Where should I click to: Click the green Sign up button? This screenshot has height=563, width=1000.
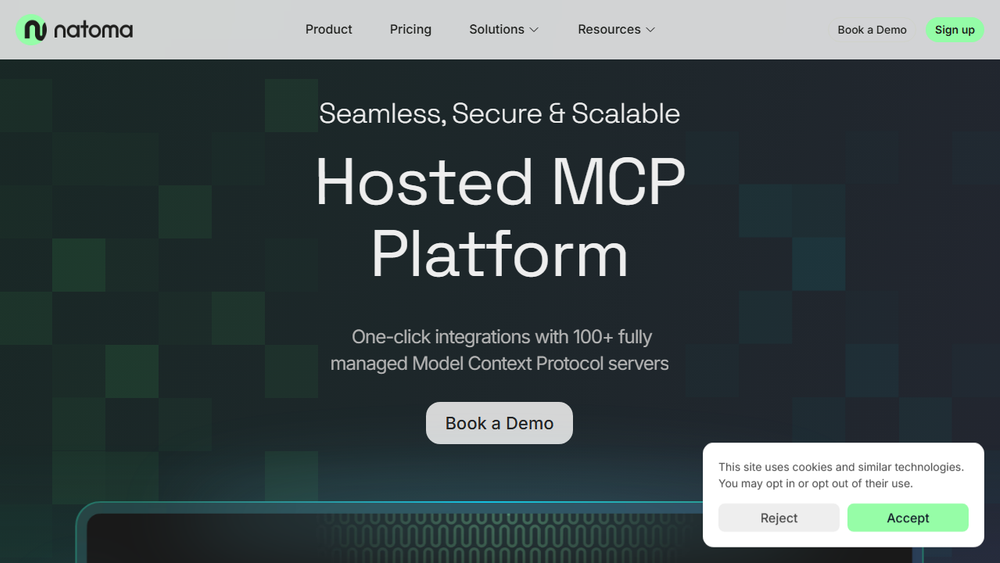tap(955, 30)
